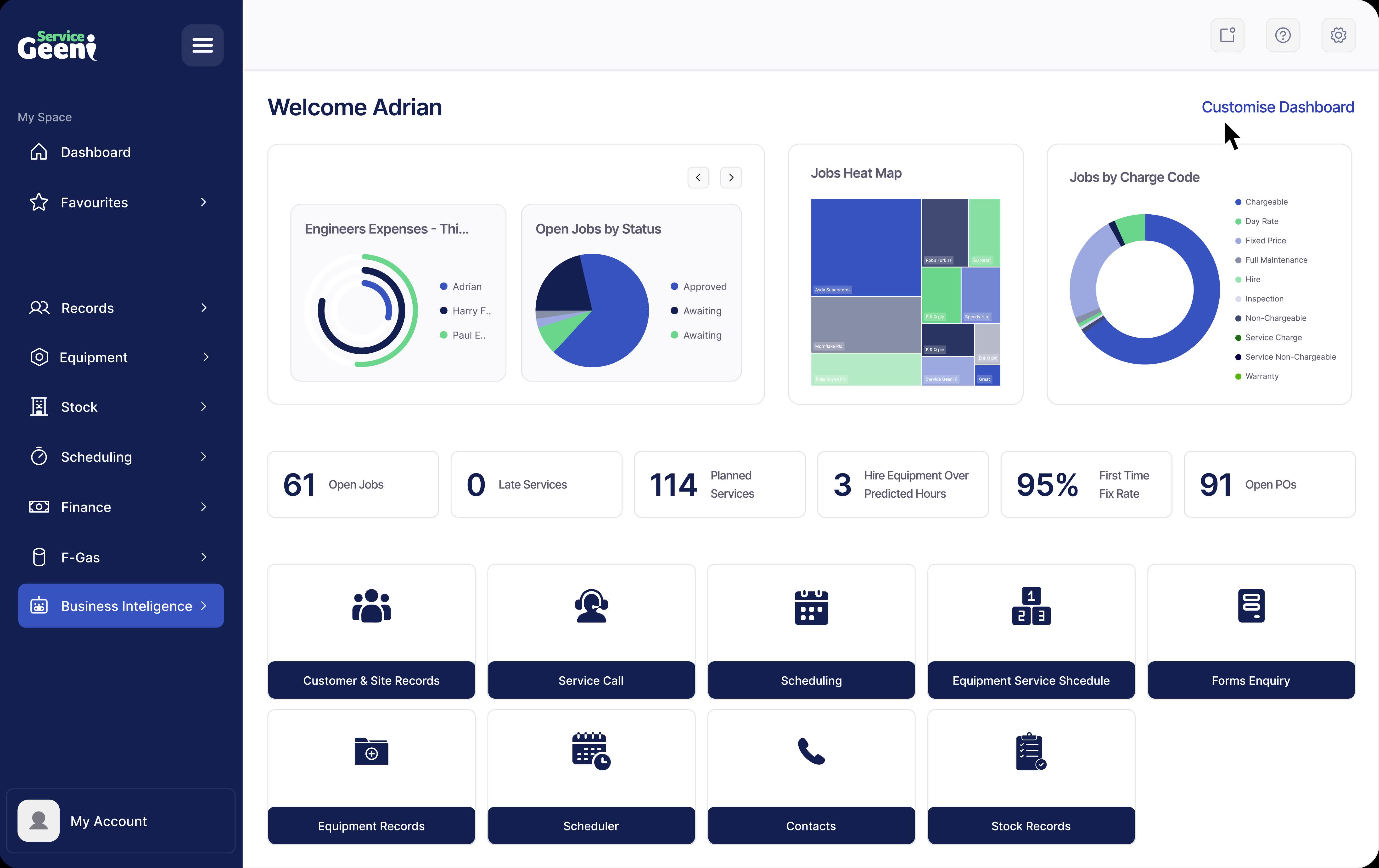This screenshot has height=868, width=1379.
Task: Open the settings gear icon
Action: 1338,35
